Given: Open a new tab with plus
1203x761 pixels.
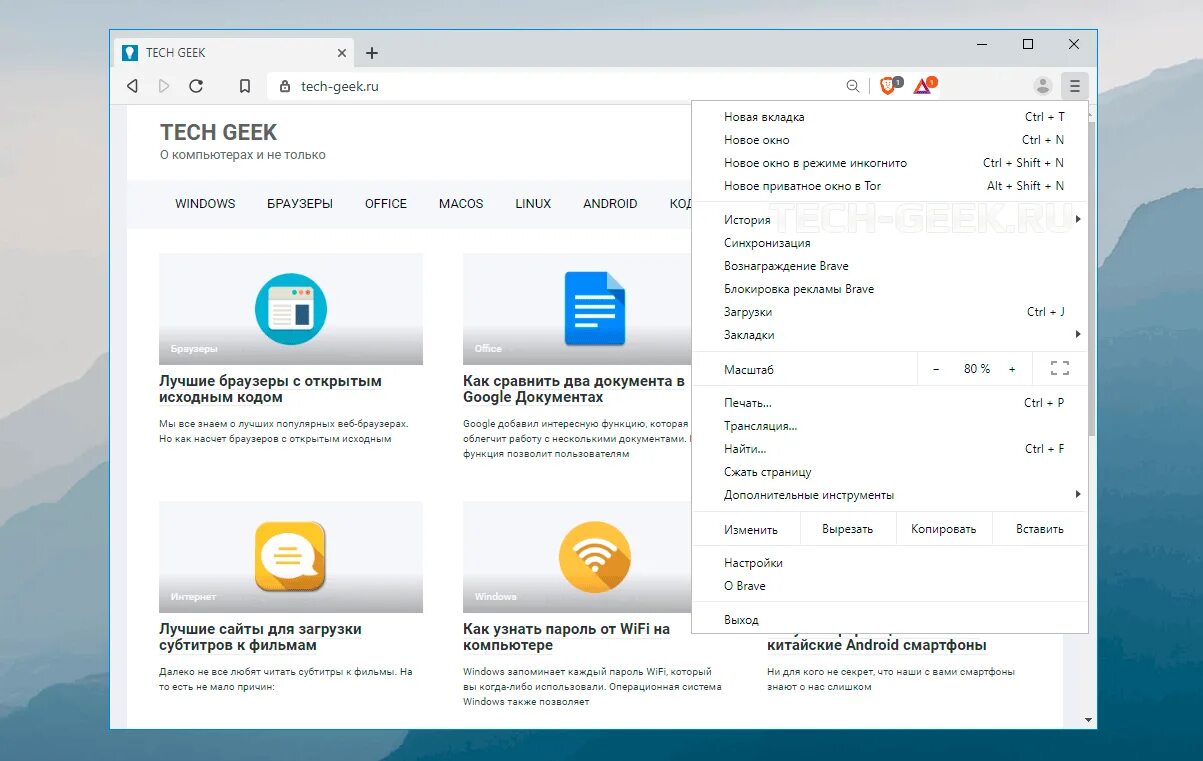Looking at the screenshot, I should pos(372,53).
